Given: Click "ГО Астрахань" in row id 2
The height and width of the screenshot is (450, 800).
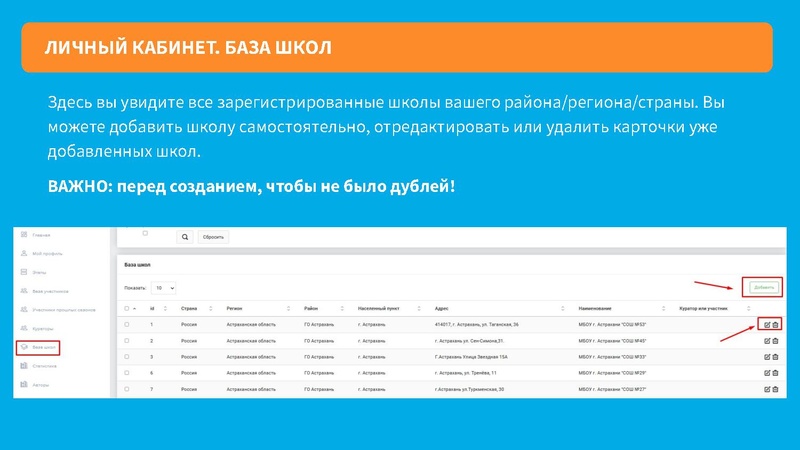Looking at the screenshot, I should click(319, 341).
